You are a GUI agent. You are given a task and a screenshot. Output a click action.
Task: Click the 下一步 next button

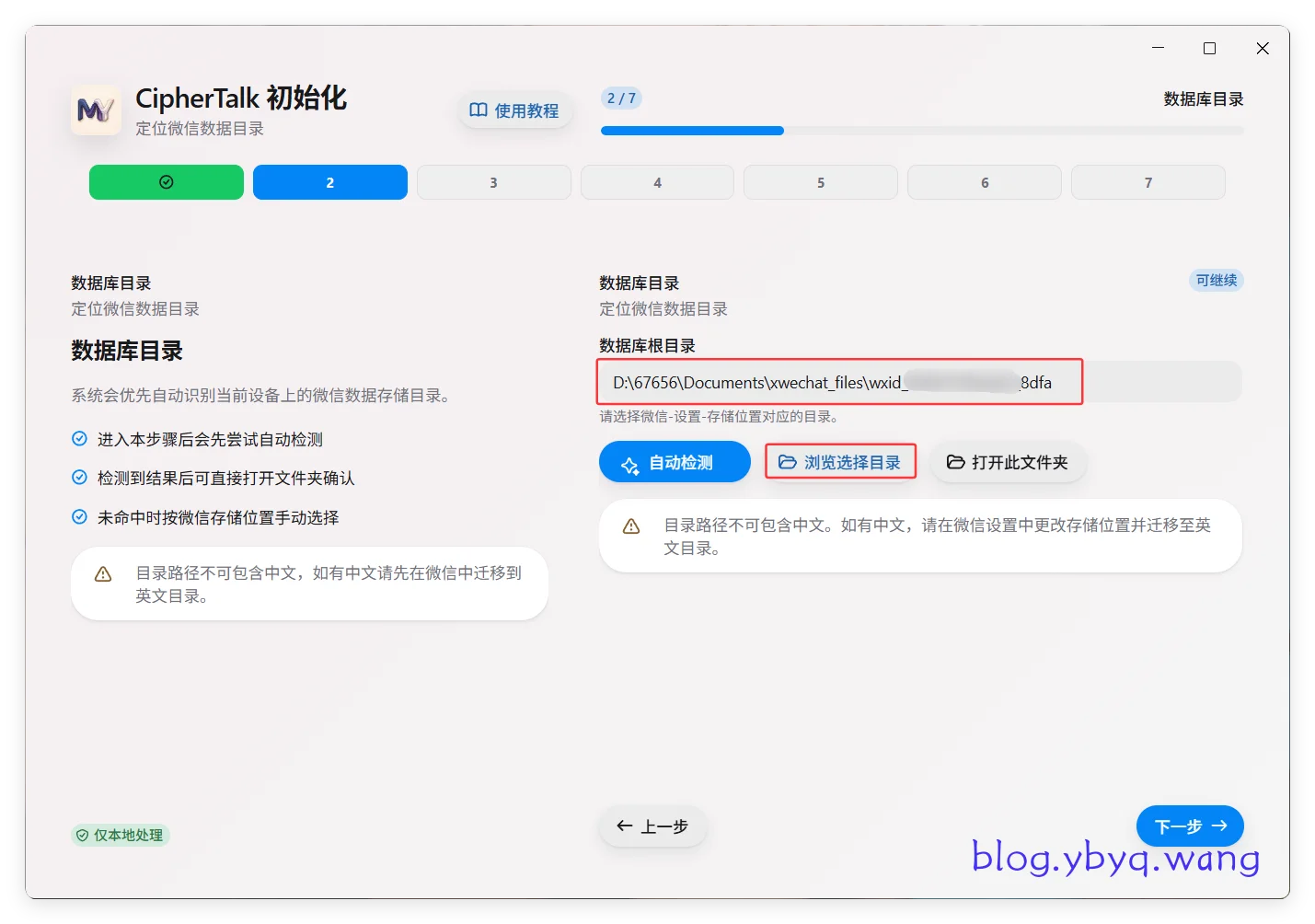click(1190, 826)
